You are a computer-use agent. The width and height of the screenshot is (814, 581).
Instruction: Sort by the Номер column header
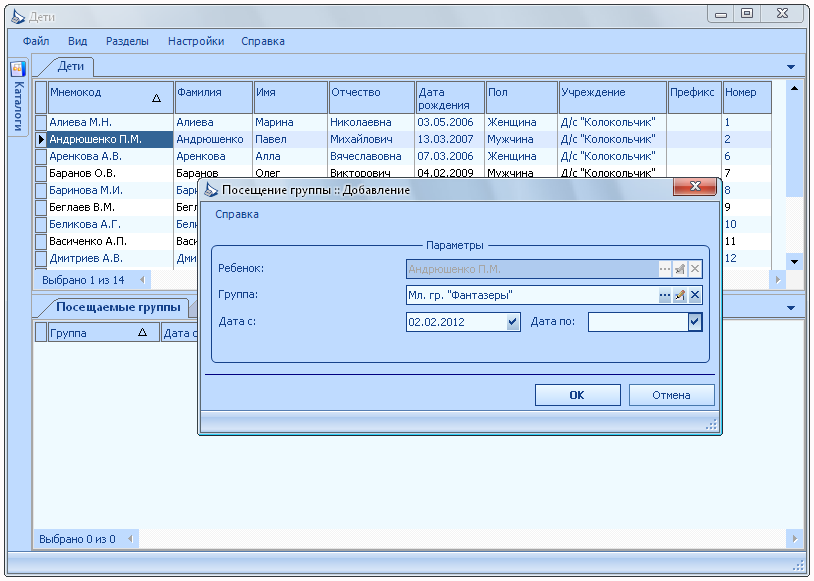(x=747, y=97)
